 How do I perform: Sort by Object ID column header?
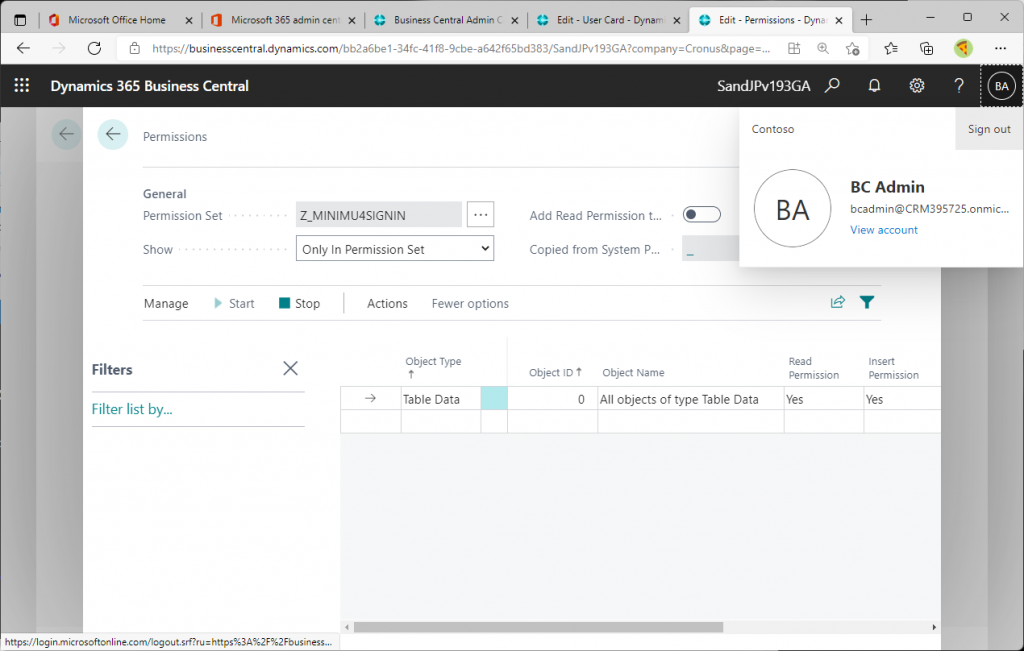(555, 372)
